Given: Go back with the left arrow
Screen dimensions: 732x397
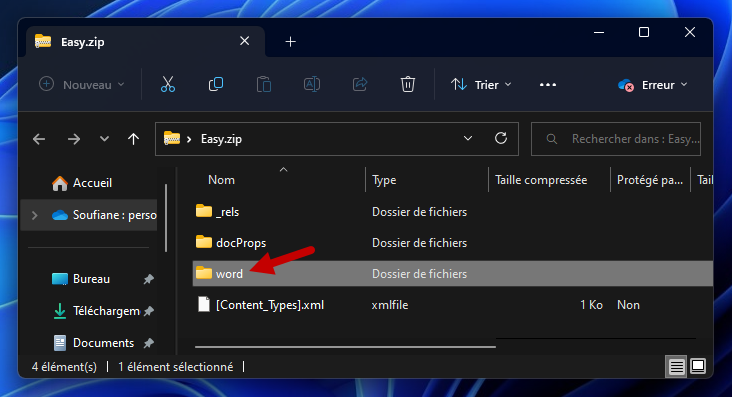Looking at the screenshot, I should click(39, 139).
